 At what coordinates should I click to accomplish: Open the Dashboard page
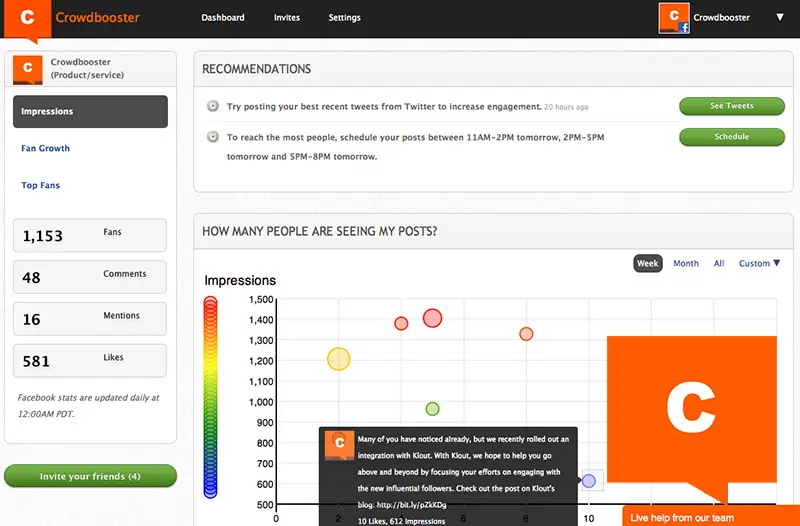click(x=223, y=17)
